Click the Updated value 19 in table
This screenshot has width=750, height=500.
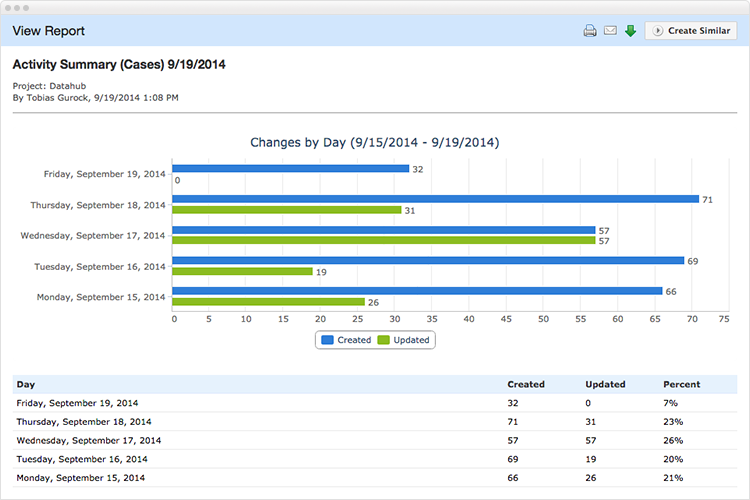click(x=591, y=459)
